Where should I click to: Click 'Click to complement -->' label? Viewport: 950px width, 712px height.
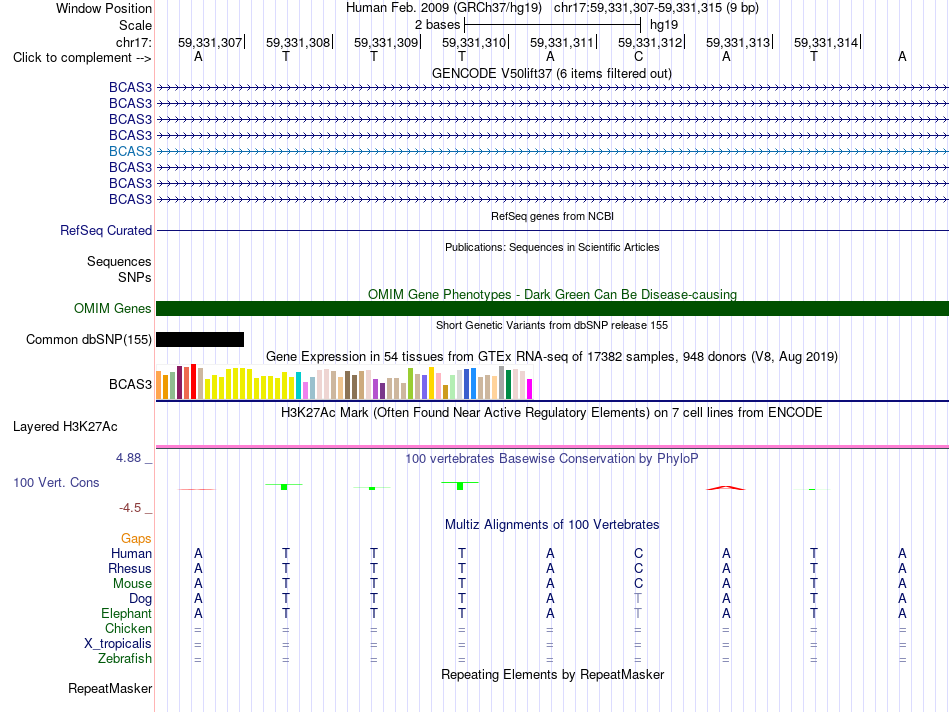pos(82,58)
